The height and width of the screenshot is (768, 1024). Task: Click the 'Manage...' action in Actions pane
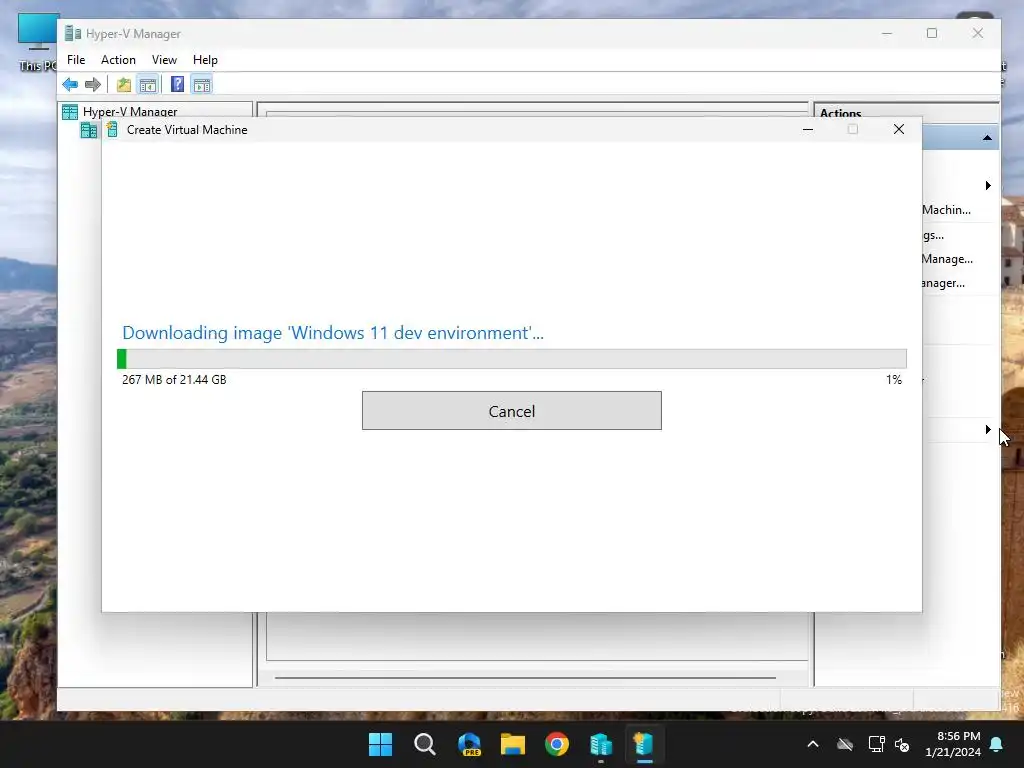coord(947,259)
